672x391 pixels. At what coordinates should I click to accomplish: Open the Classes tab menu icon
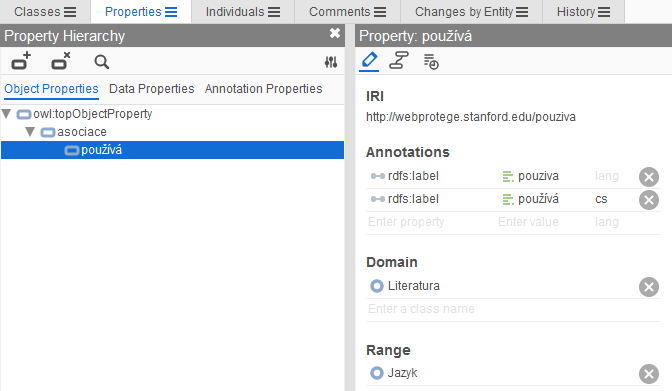pos(70,12)
